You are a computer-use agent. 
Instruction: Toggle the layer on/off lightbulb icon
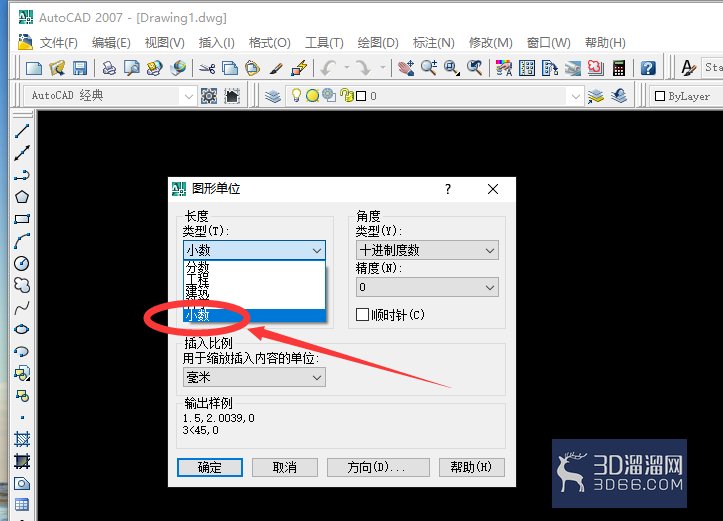(296, 95)
